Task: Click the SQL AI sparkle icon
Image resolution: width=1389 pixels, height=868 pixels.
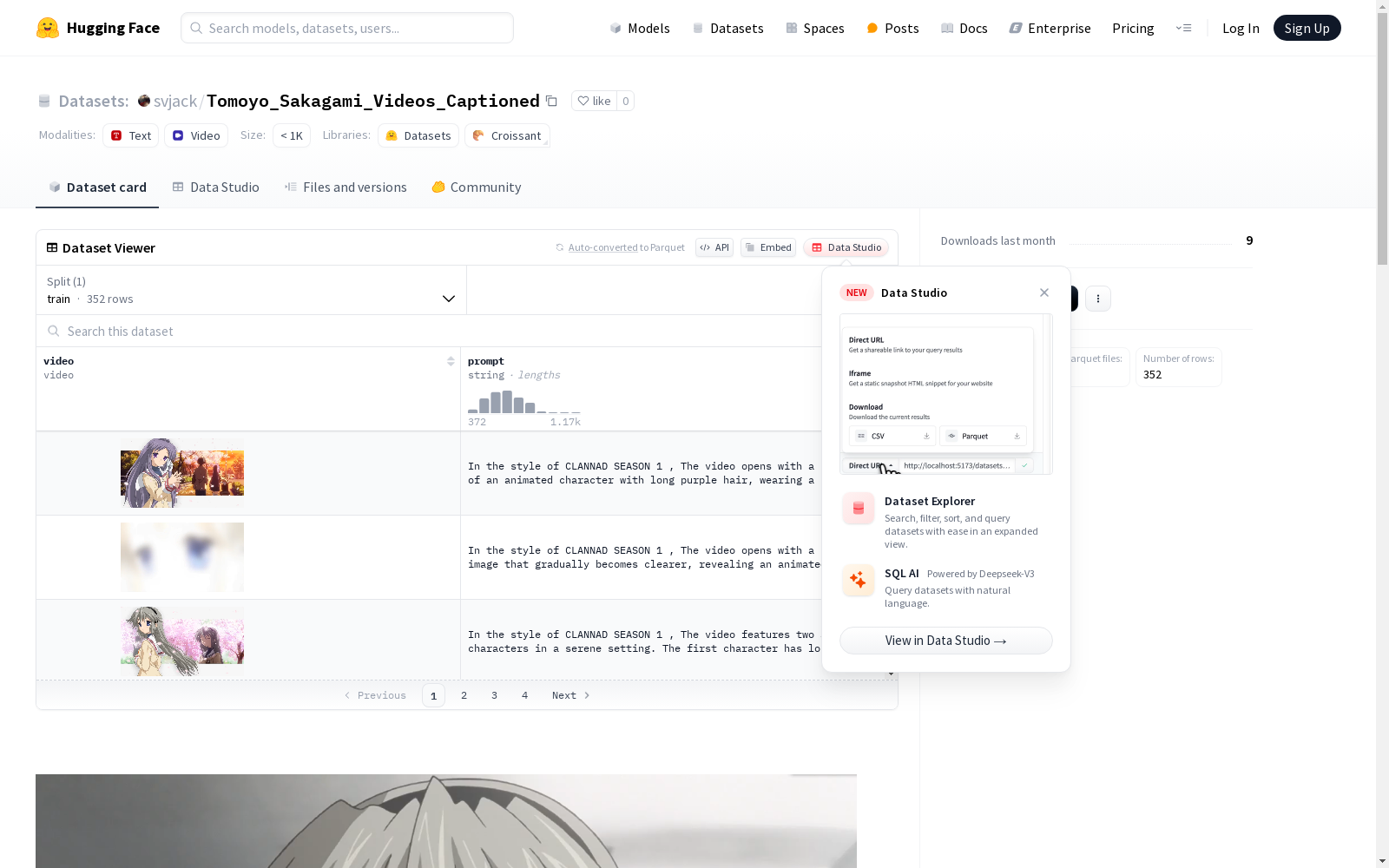Action: (859, 581)
